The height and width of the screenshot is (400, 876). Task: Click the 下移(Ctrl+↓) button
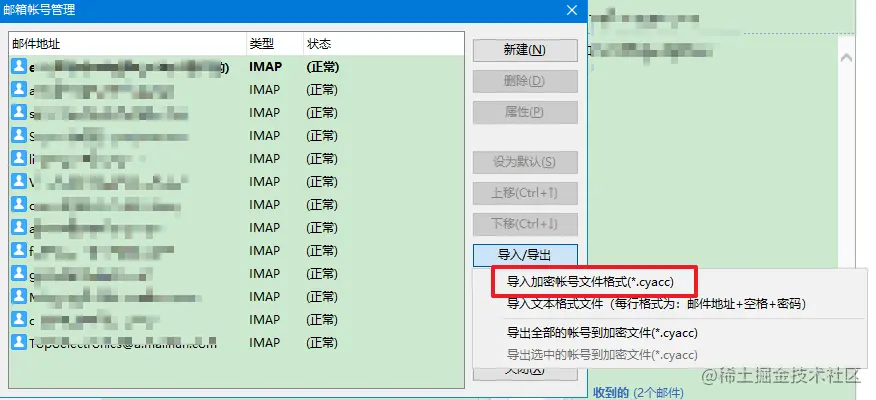(x=525, y=224)
